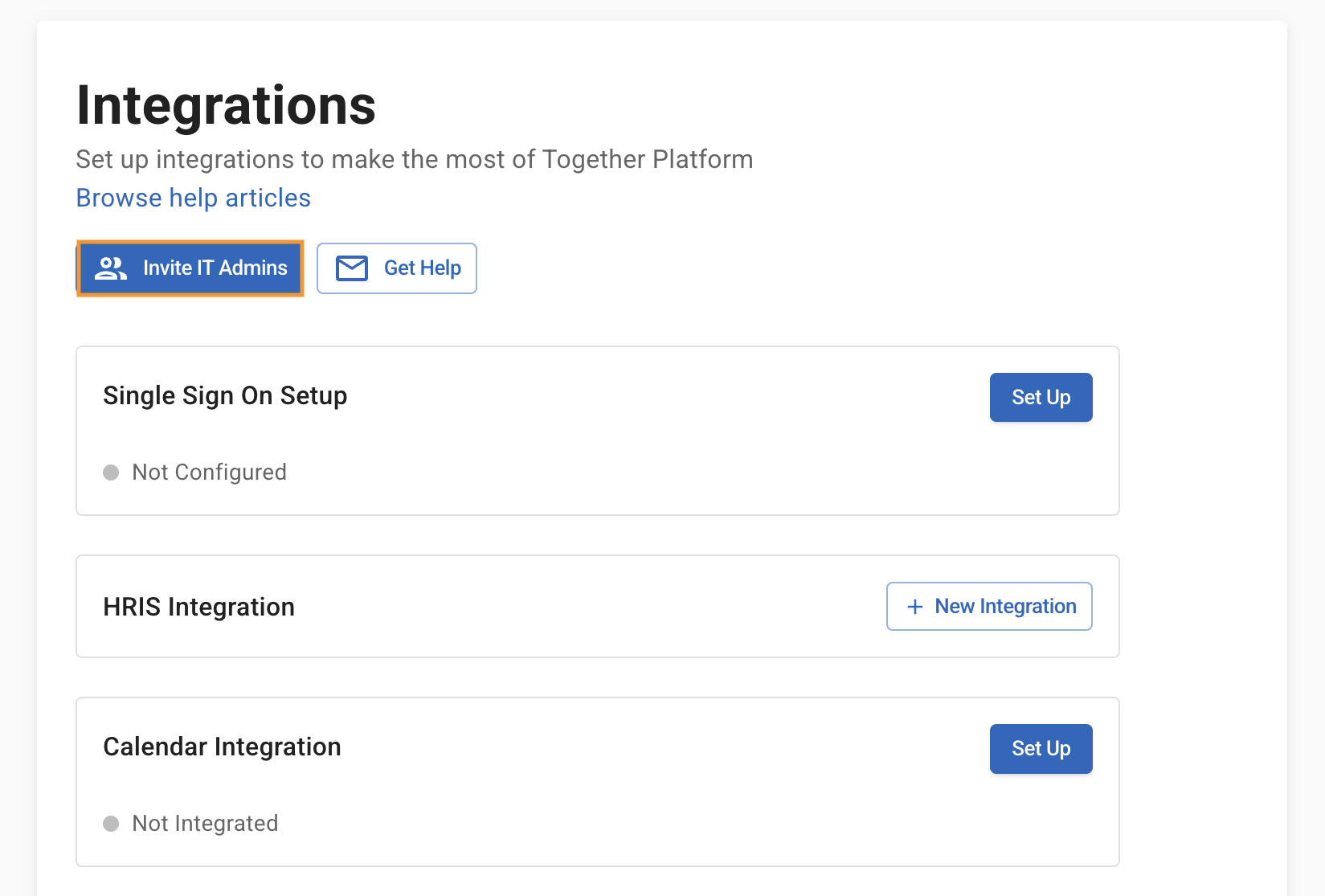Click the Single Sign On Setup title
The width and height of the screenshot is (1325, 896).
click(225, 395)
